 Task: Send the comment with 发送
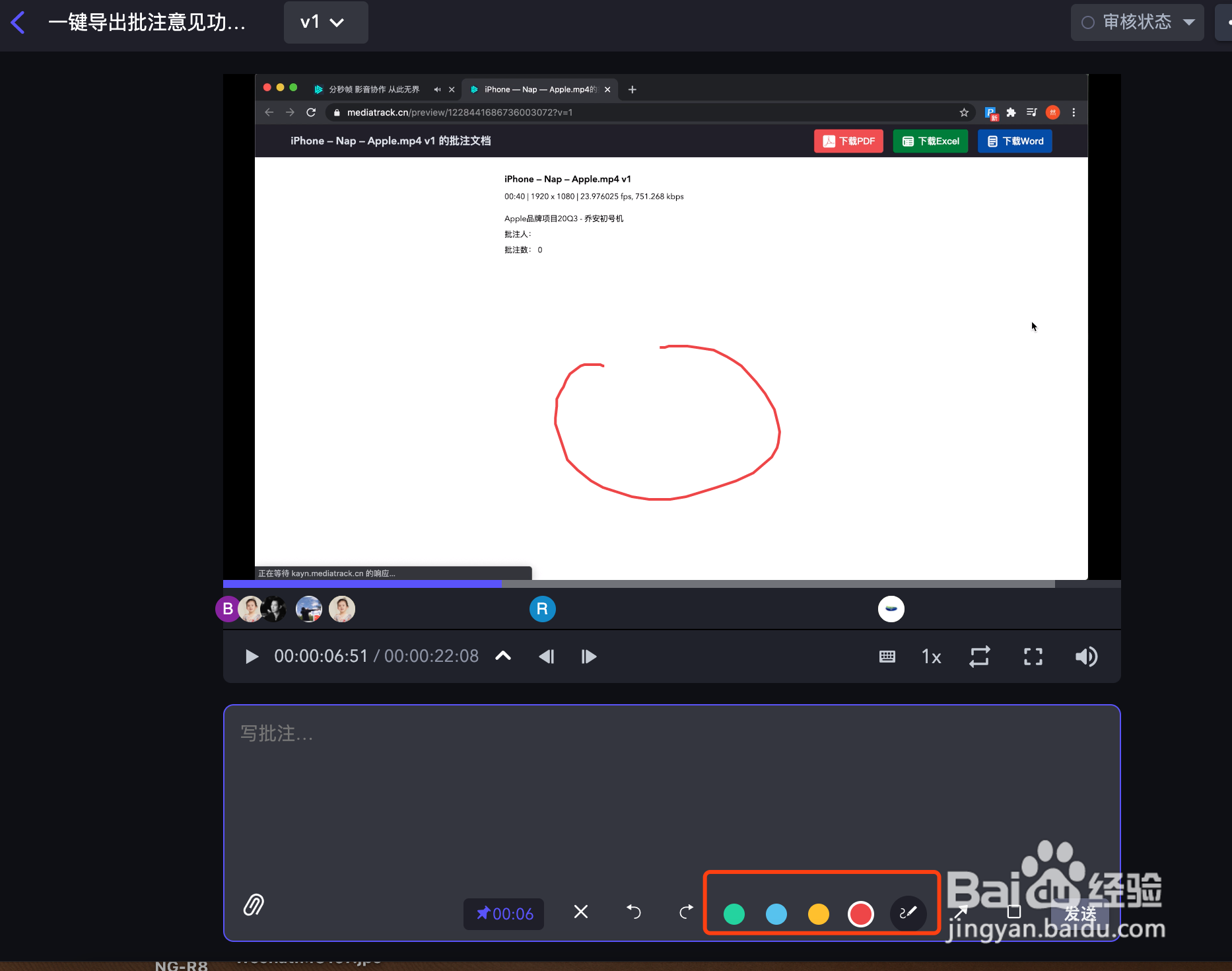pyautogui.click(x=1080, y=914)
